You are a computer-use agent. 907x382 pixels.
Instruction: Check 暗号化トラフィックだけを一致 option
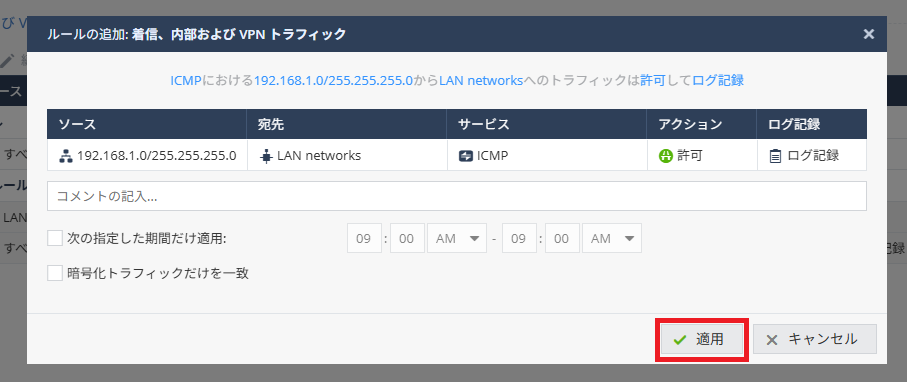pyautogui.click(x=55, y=273)
